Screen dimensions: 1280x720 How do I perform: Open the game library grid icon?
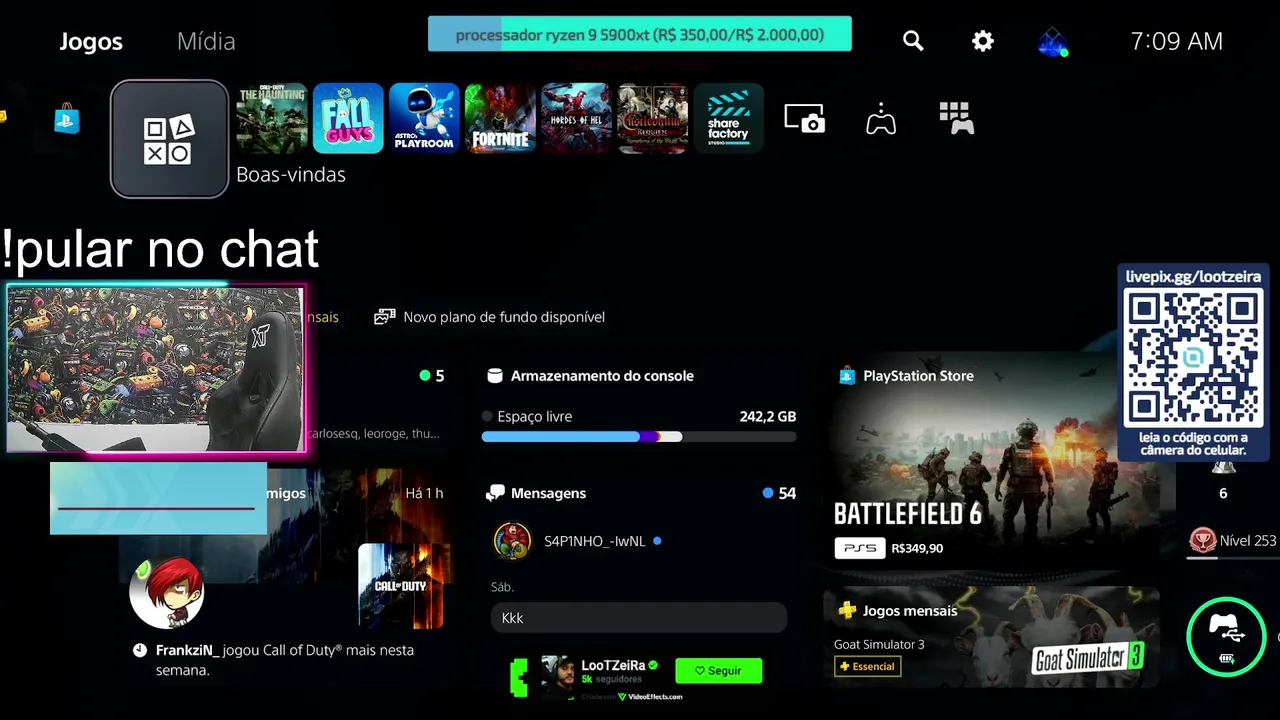[x=957, y=118]
